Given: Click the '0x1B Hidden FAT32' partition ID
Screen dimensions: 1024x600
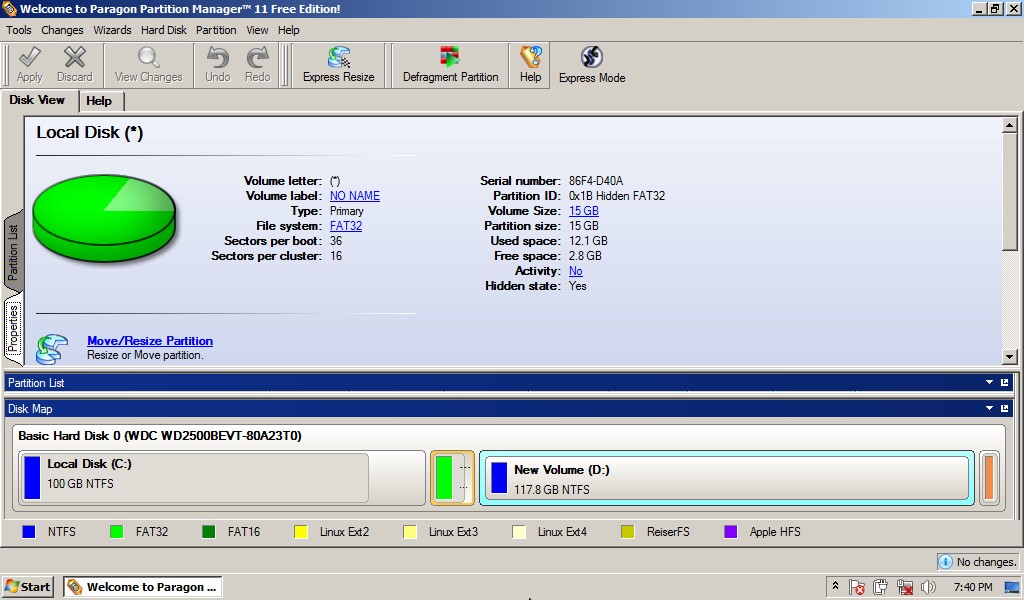Looking at the screenshot, I should pyautogui.click(x=617, y=196).
